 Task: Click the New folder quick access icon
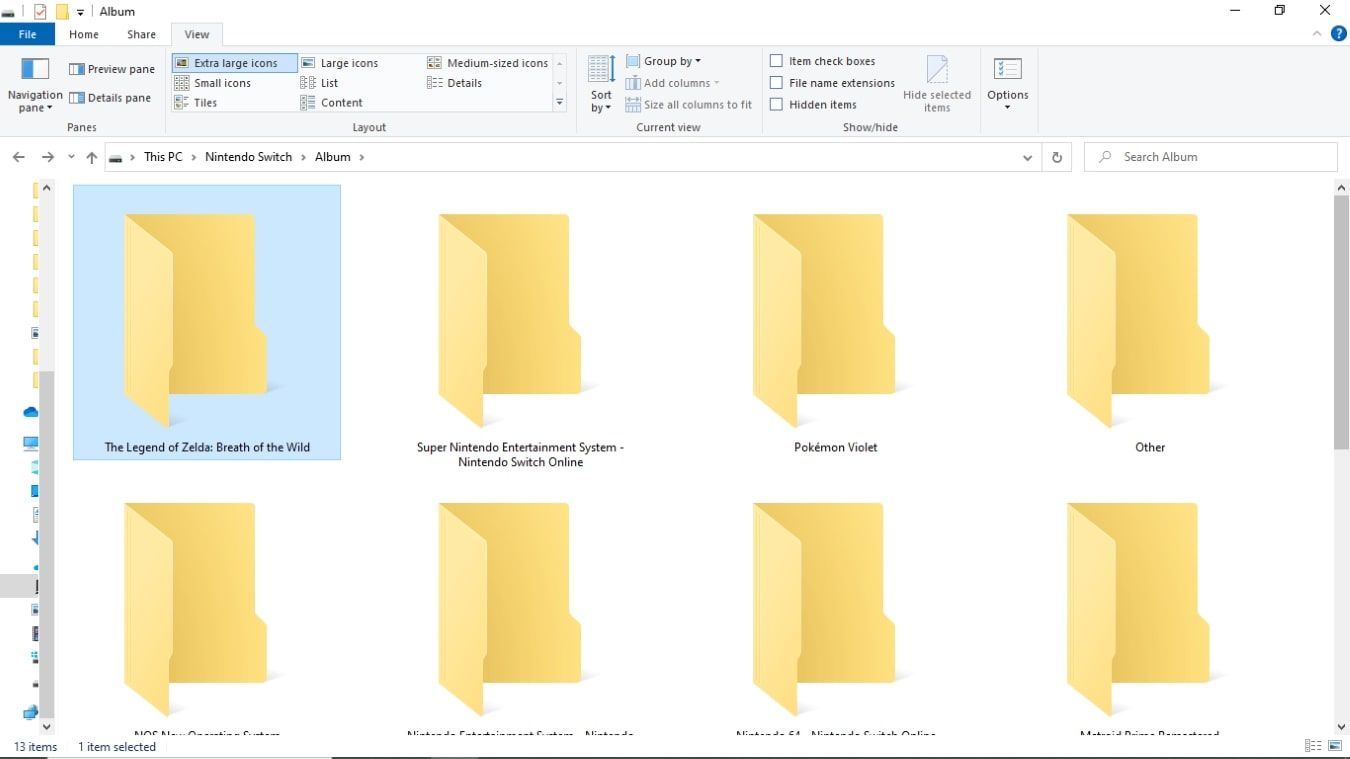pyautogui.click(x=62, y=12)
